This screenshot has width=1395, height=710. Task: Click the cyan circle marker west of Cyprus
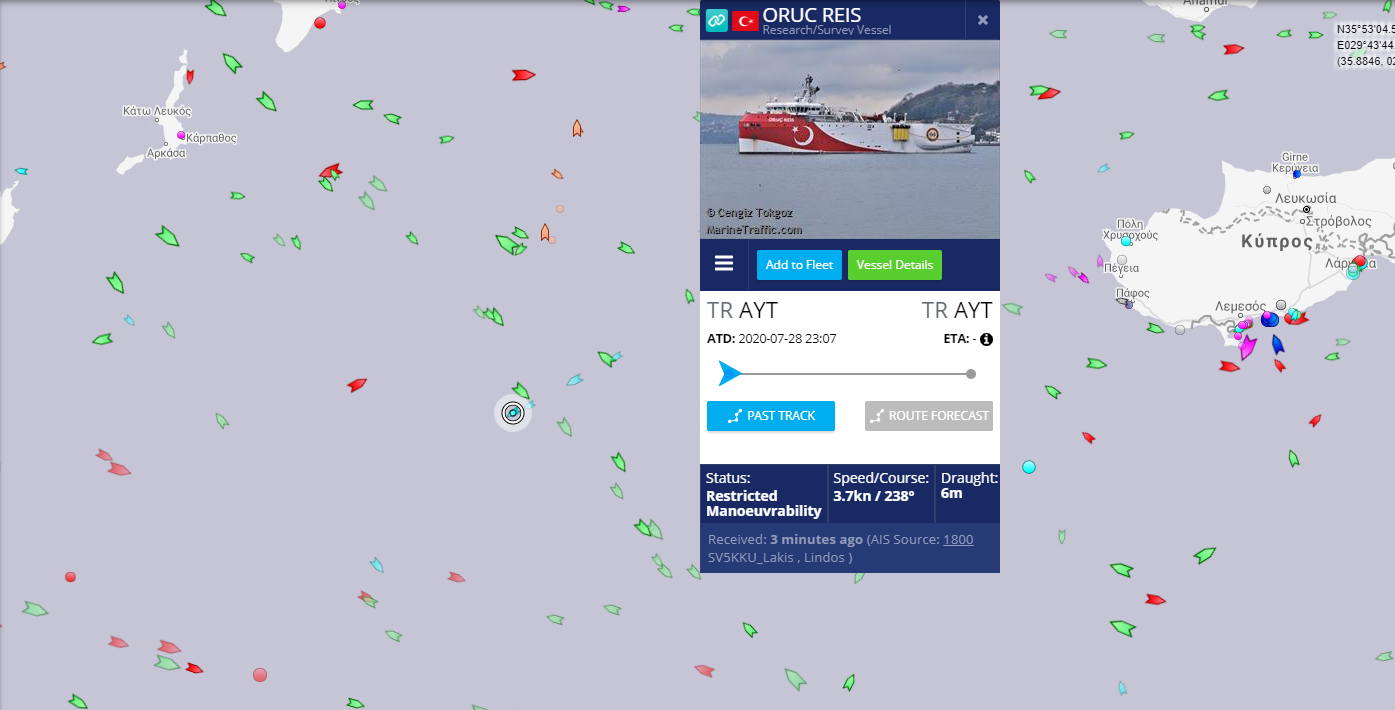[x=1029, y=467]
